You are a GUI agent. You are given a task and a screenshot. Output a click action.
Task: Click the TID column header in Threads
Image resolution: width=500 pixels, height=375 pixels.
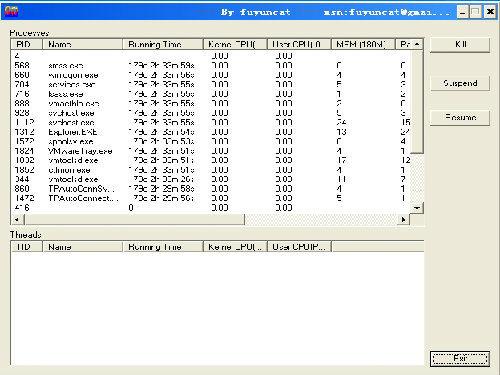click(x=27, y=247)
